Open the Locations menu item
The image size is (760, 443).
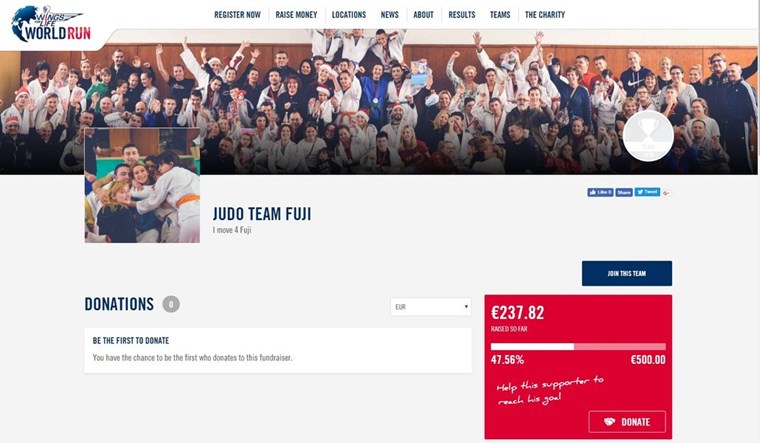click(349, 15)
